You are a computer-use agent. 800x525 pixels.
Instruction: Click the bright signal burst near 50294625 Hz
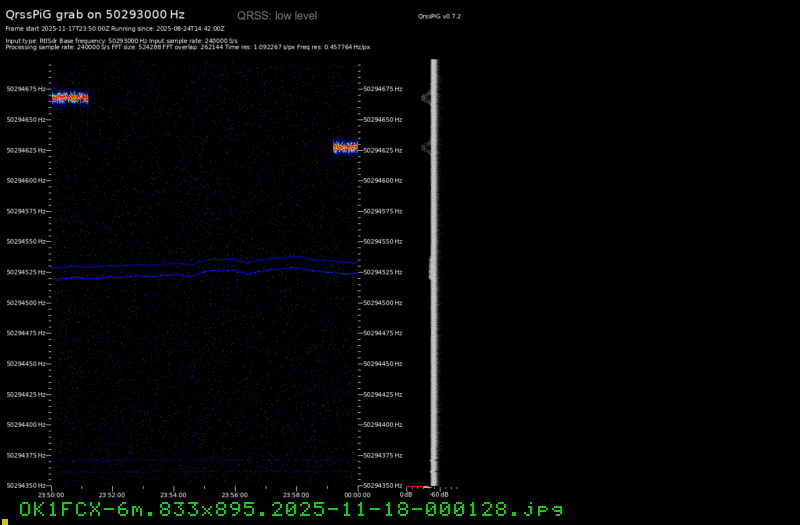point(345,147)
